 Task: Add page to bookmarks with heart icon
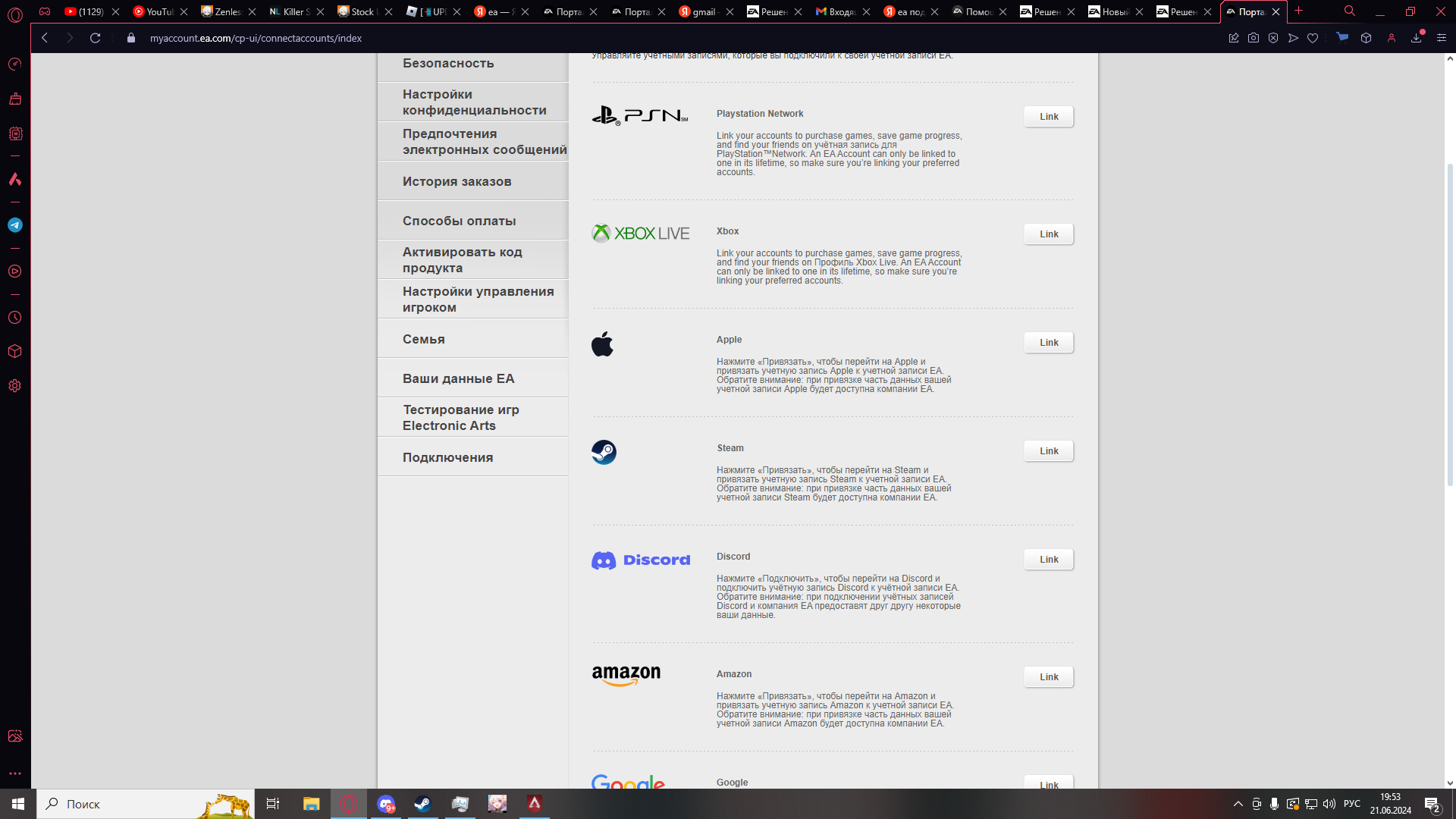tap(1313, 38)
